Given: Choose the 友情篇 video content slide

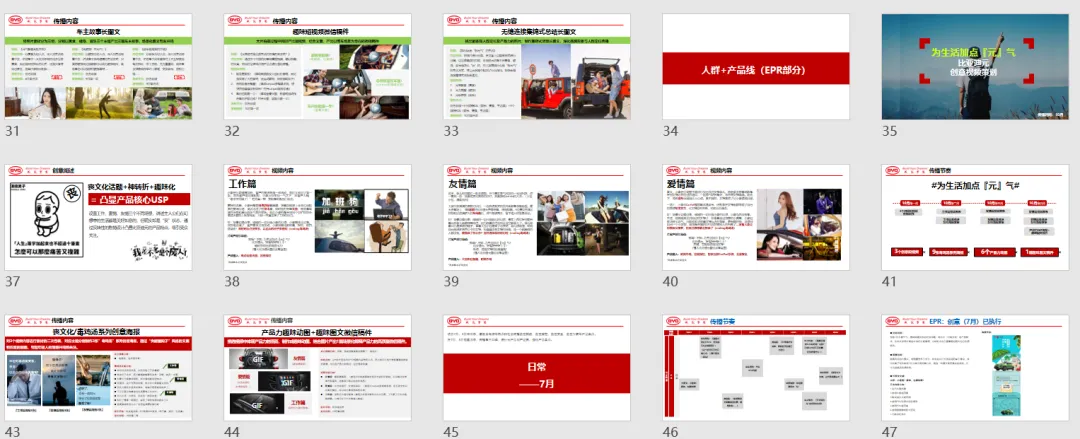Looking at the screenshot, I should (537, 217).
